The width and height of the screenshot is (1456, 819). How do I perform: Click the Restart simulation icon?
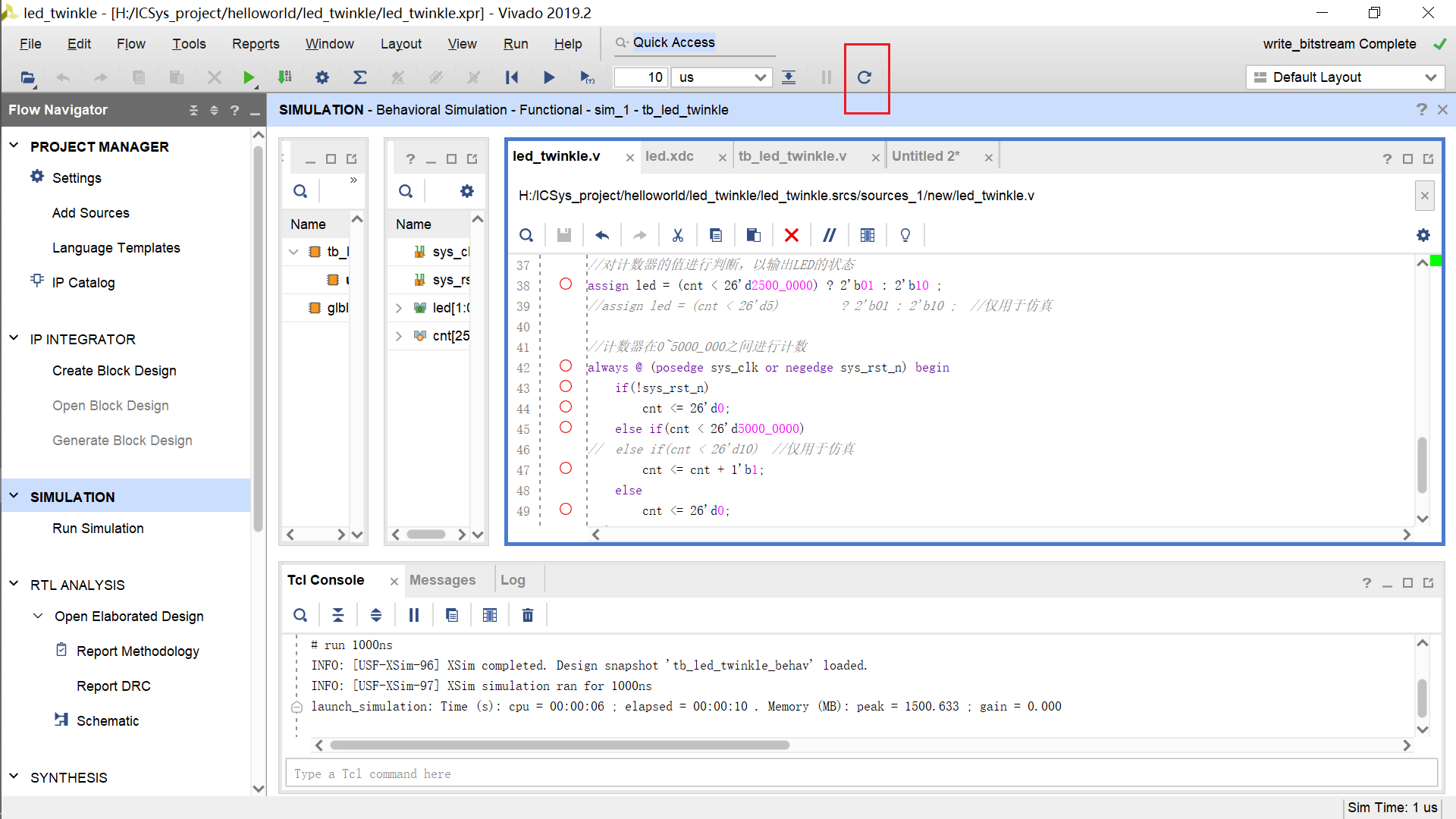(512, 77)
